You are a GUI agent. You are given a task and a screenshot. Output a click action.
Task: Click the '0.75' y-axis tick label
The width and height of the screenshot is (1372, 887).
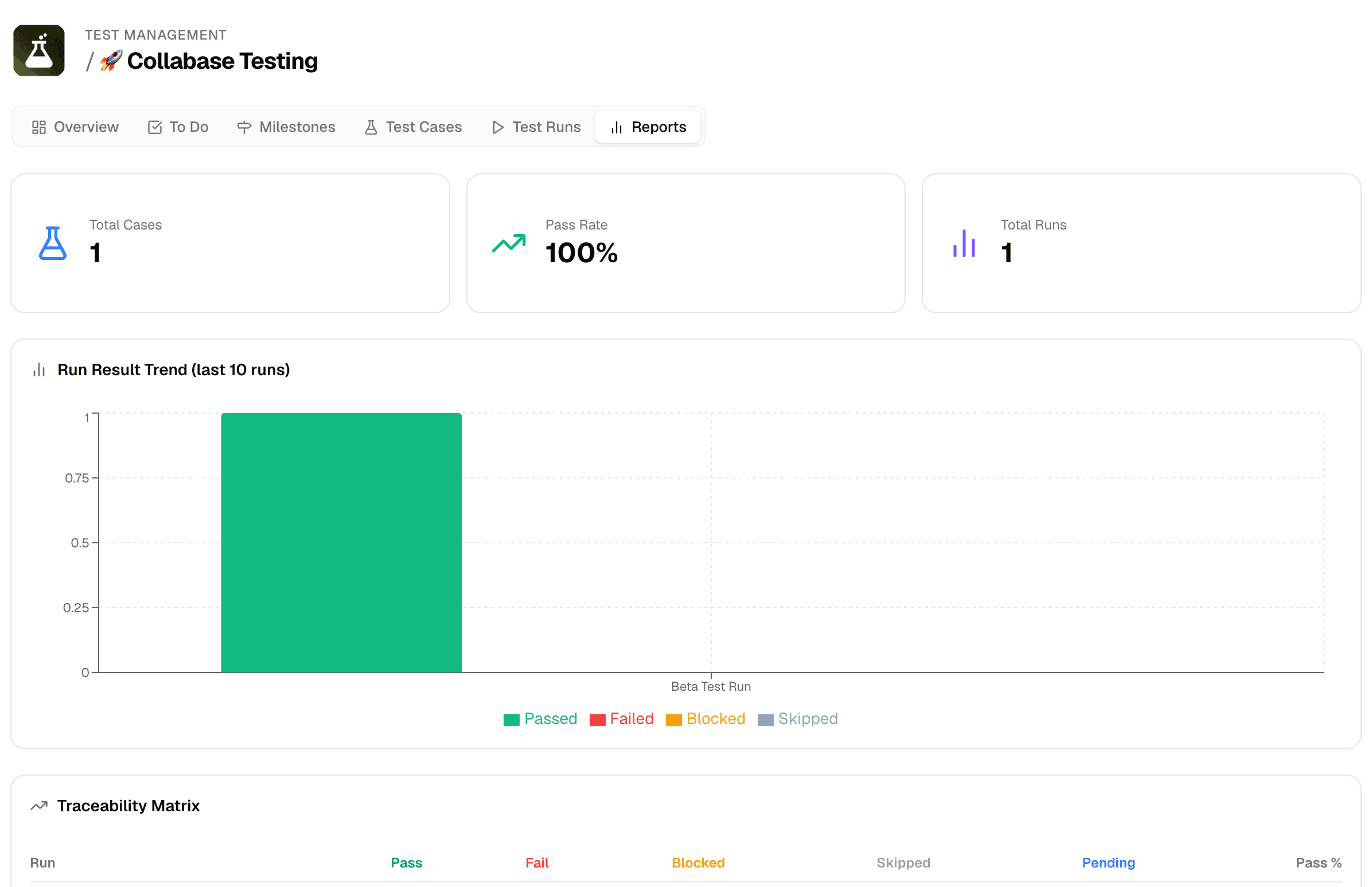[77, 478]
